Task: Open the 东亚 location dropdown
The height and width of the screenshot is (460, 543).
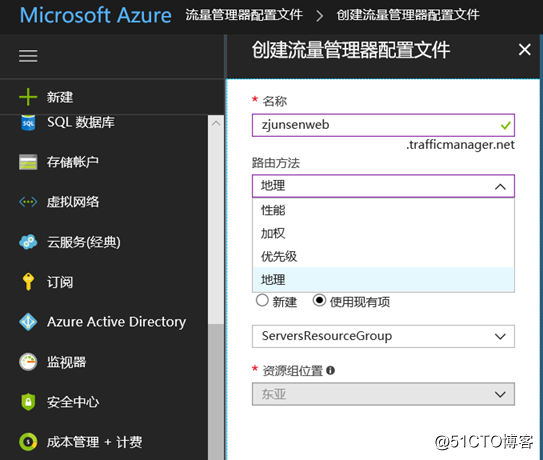Action: (x=383, y=394)
